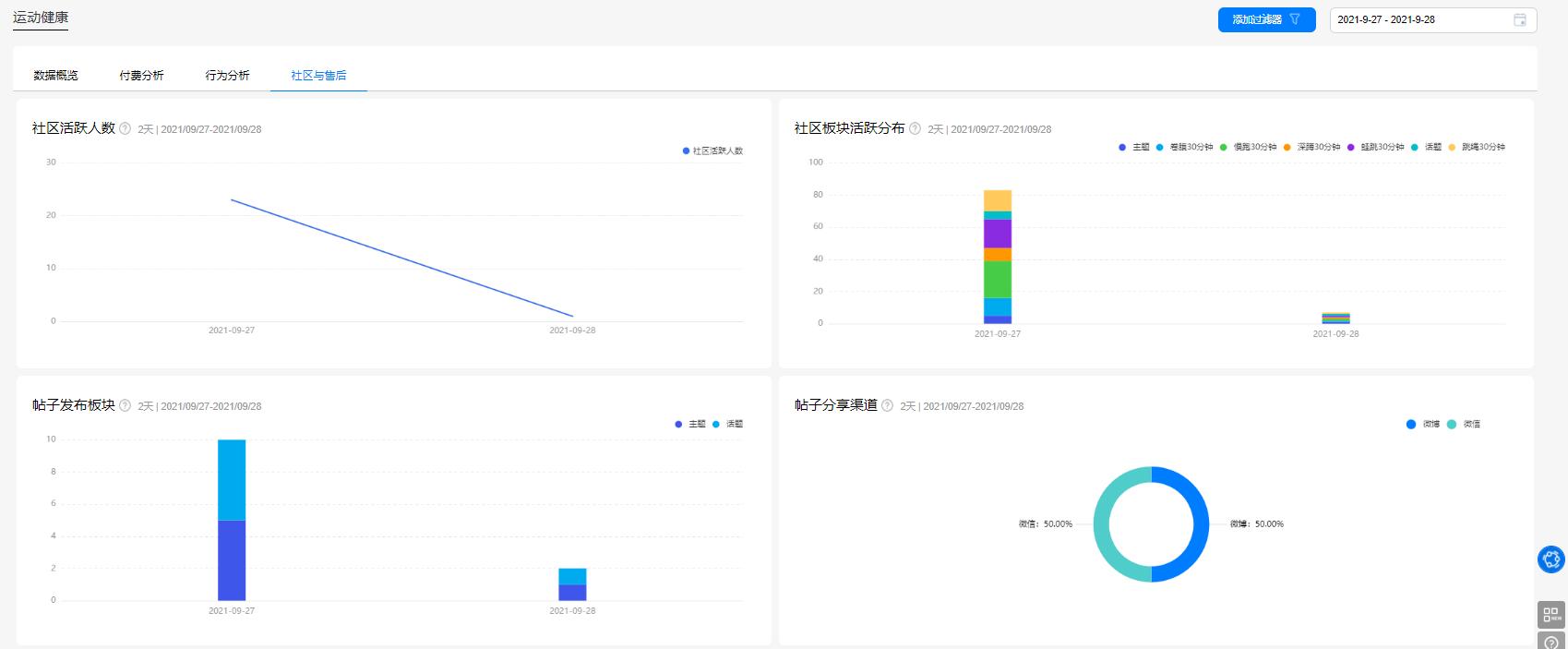The width and height of the screenshot is (1568, 649).
Task: Click help icon beside 社区活跃人数 title
Action: (126, 129)
